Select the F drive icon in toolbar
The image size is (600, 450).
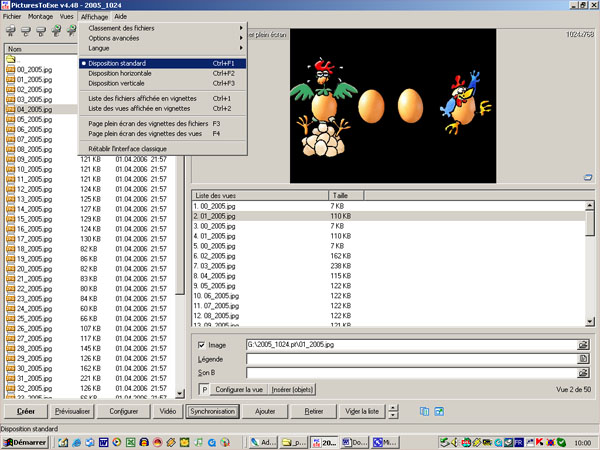pyautogui.click(x=72, y=31)
